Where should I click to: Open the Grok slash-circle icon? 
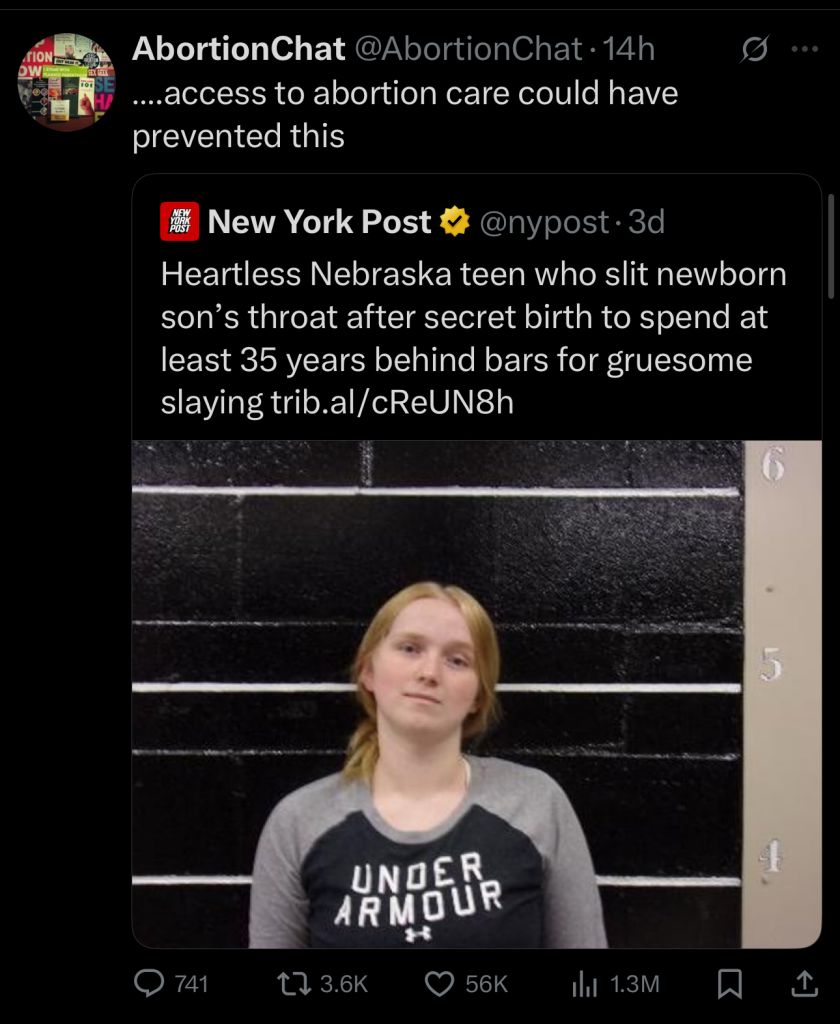754,49
